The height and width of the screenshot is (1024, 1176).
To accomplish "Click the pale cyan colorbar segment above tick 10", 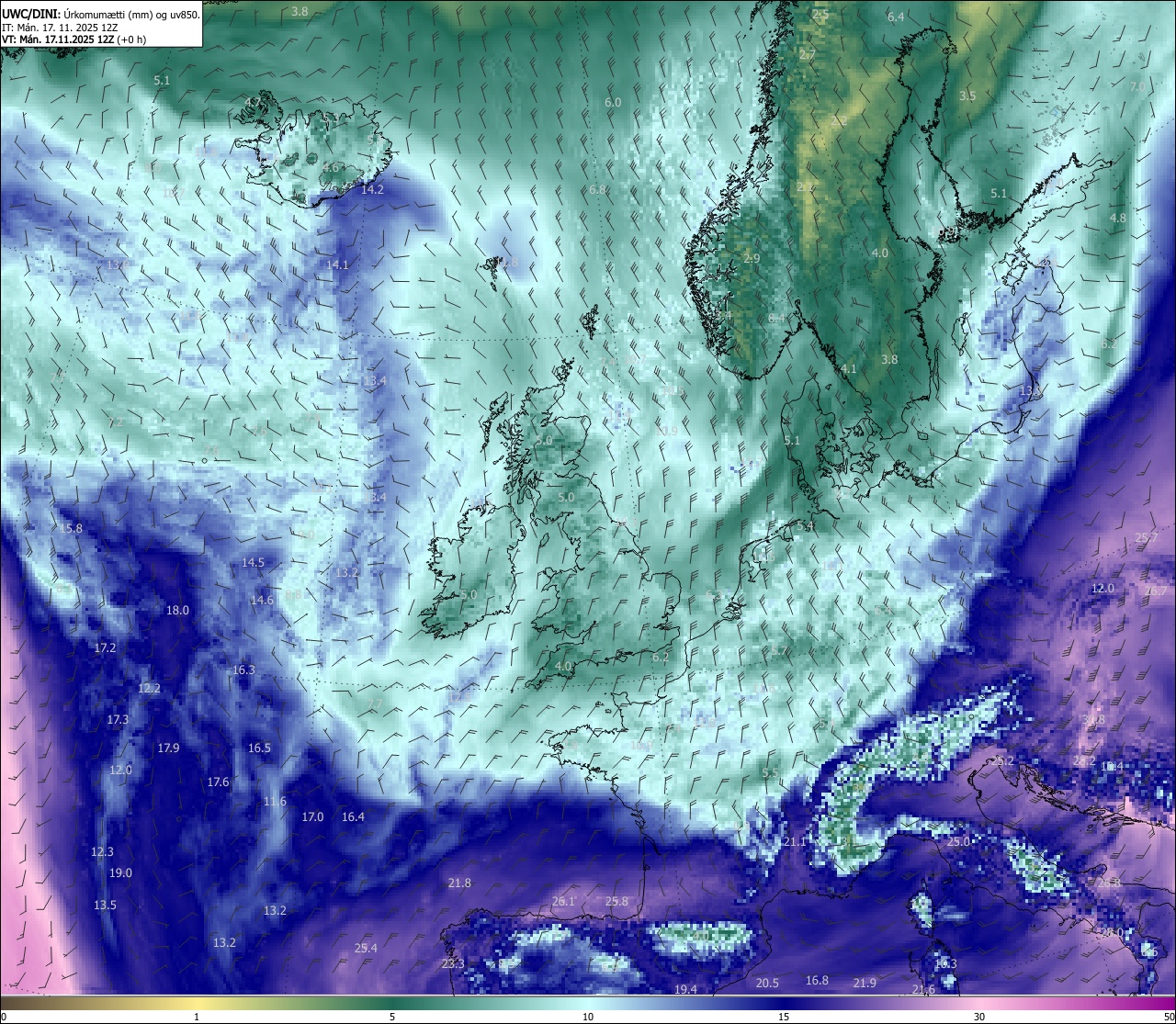I will pyautogui.click(x=588, y=1003).
